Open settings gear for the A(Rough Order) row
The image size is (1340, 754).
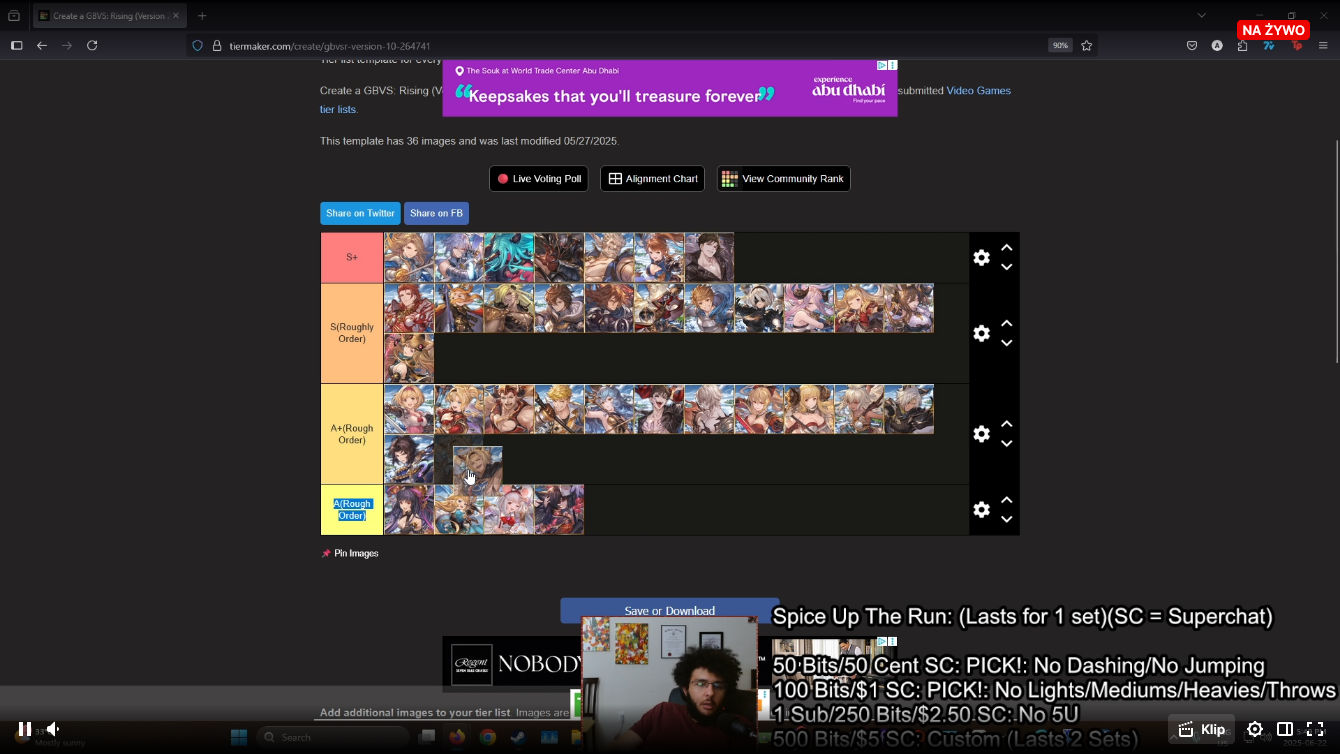pyautogui.click(x=981, y=509)
